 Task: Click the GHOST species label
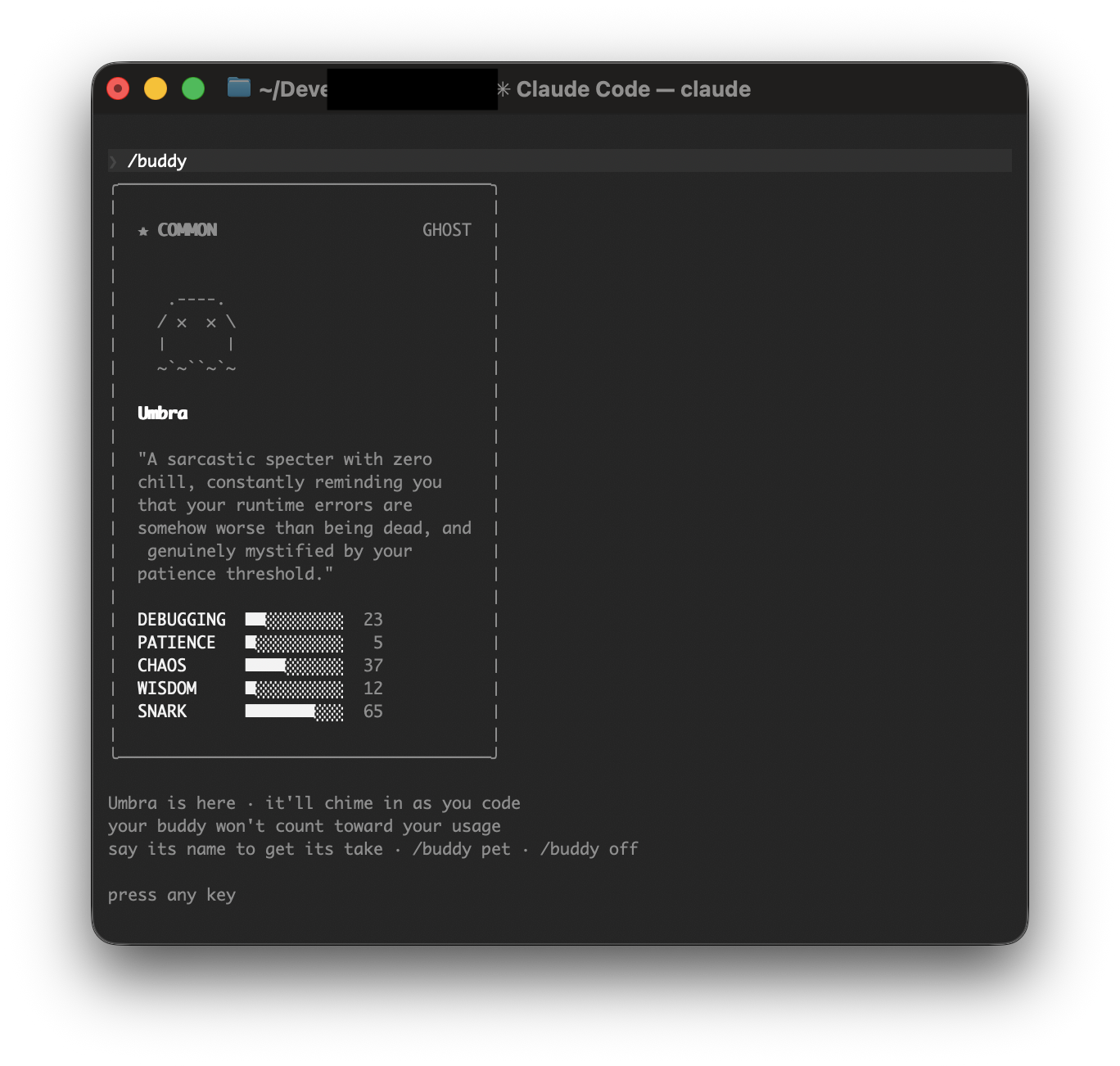447,230
